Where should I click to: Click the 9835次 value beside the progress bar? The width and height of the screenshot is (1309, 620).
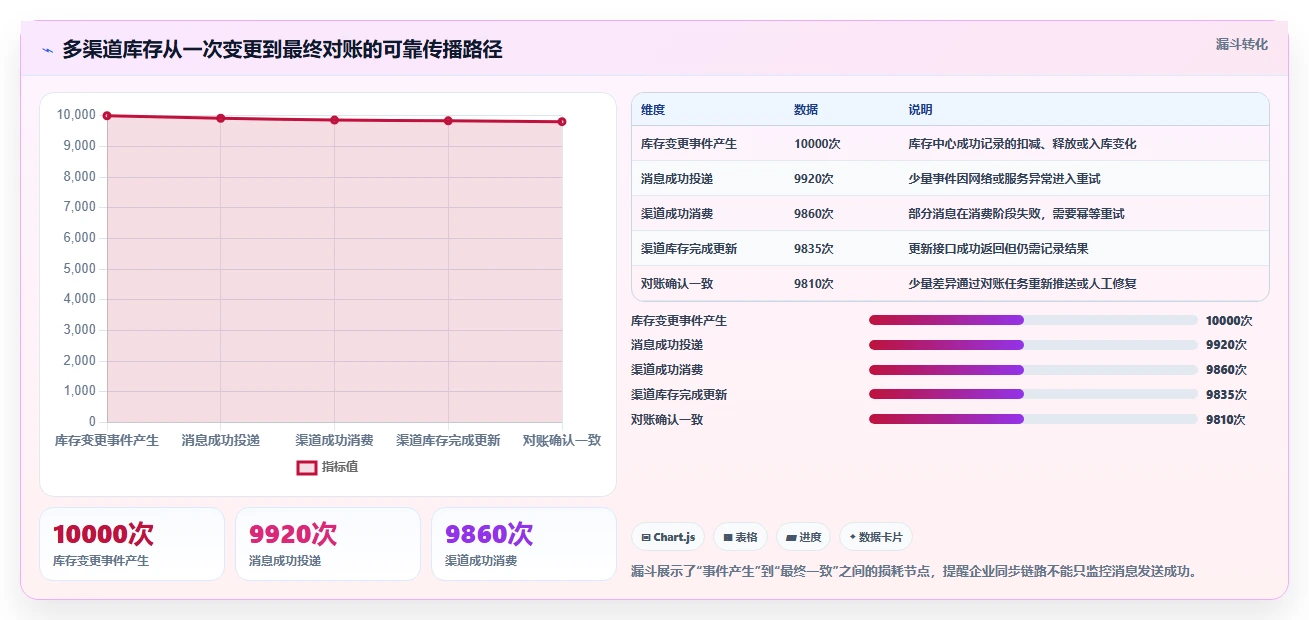click(1226, 395)
